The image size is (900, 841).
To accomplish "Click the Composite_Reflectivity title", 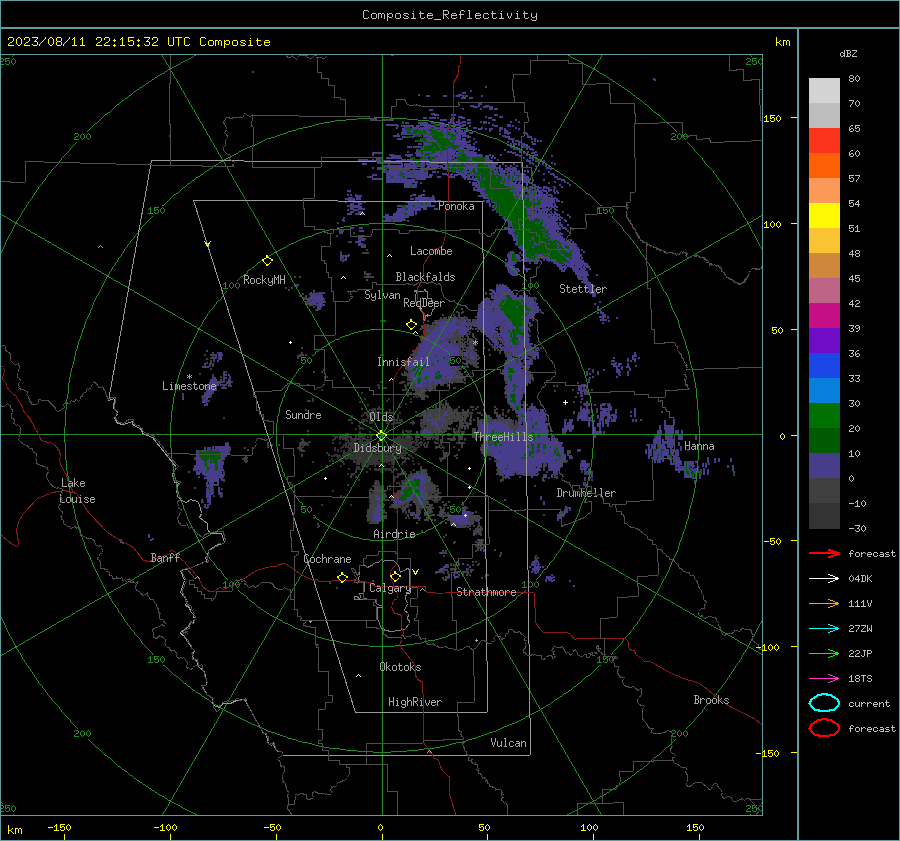I will (450, 15).
